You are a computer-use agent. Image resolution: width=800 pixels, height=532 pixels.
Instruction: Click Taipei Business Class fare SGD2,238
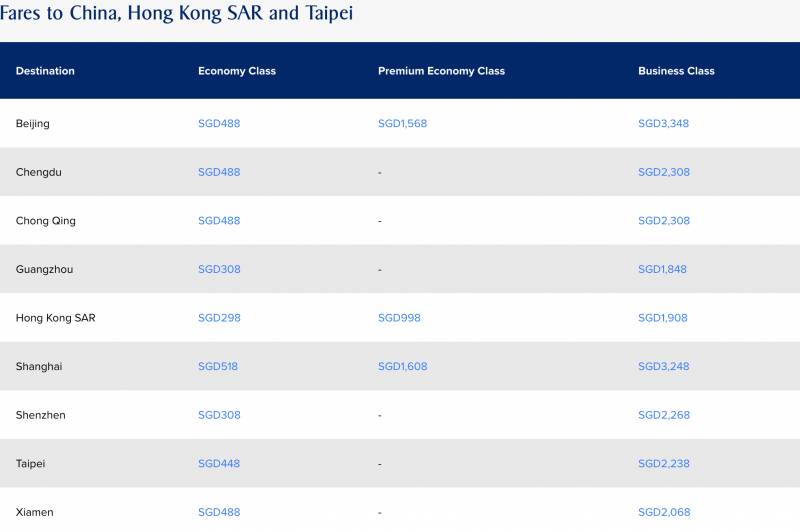click(663, 464)
